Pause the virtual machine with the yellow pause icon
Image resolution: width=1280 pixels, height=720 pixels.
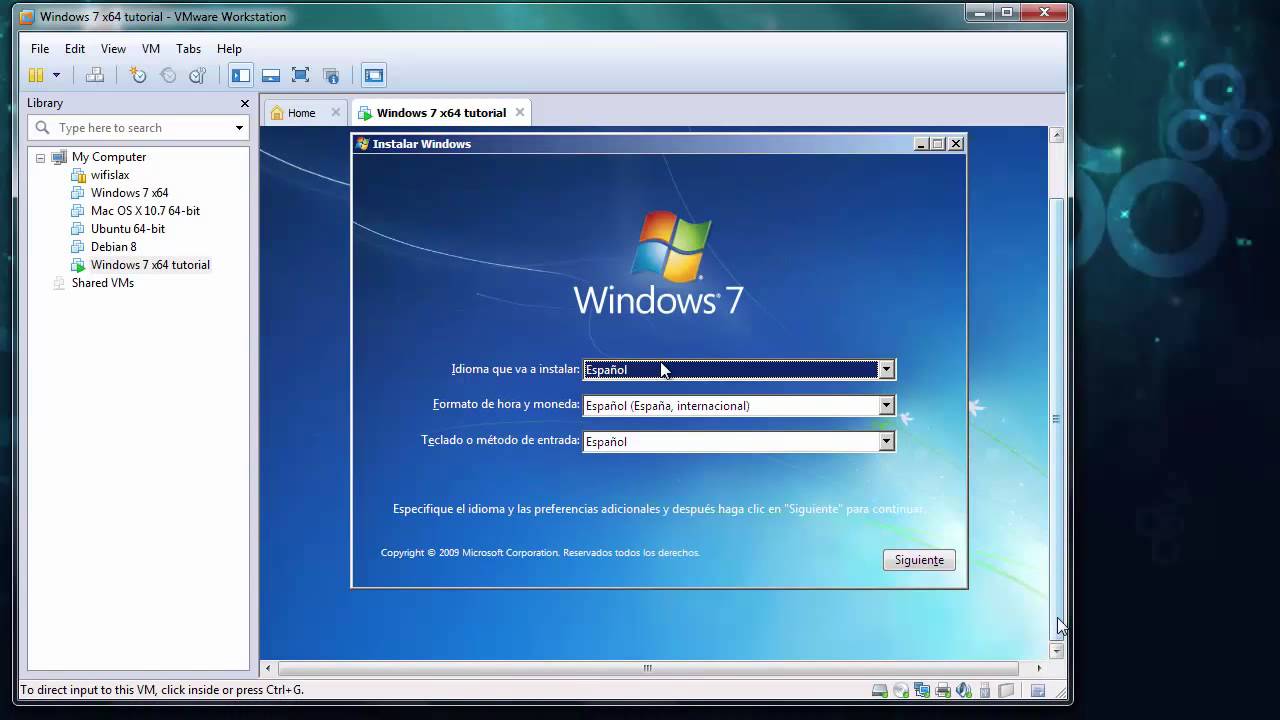[x=36, y=75]
